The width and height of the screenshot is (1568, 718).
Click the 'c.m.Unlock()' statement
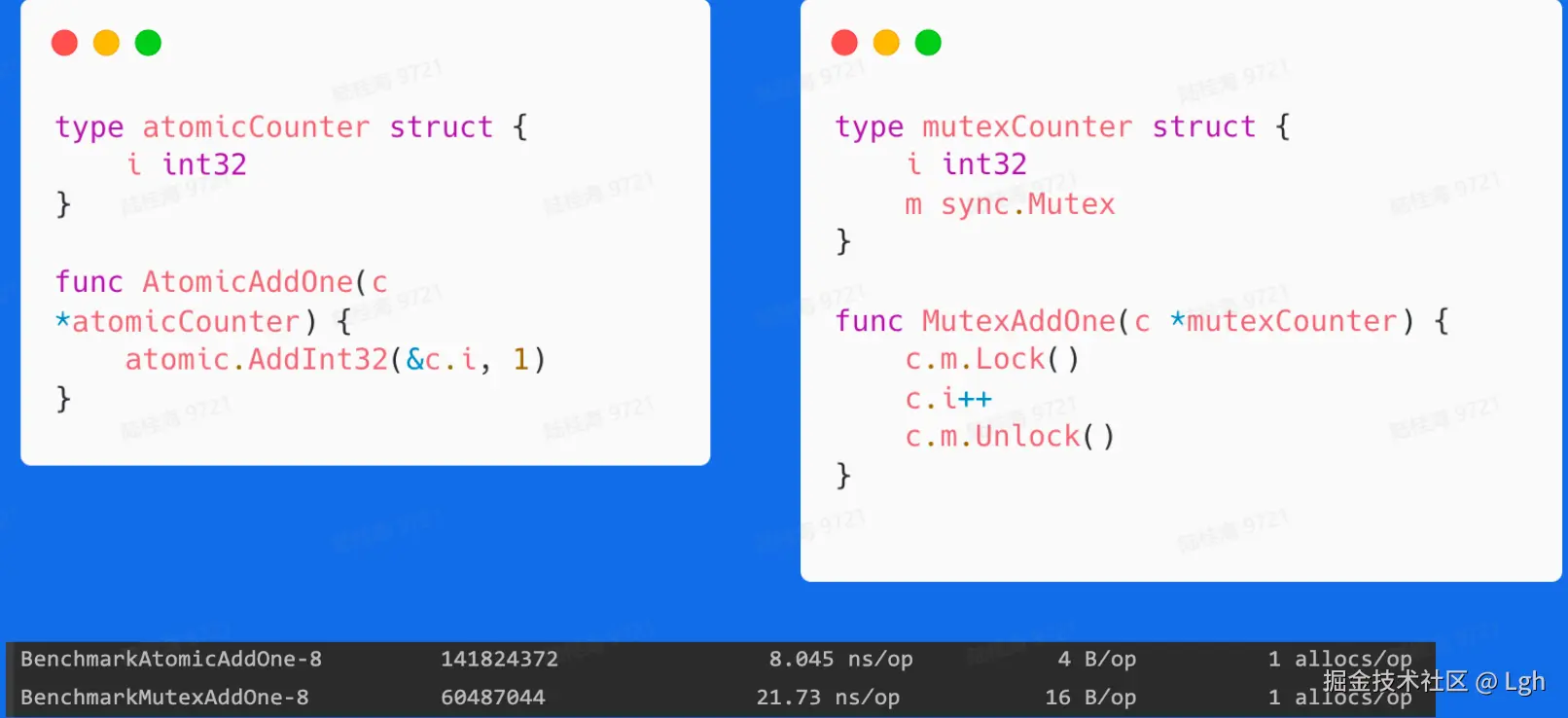click(1010, 437)
